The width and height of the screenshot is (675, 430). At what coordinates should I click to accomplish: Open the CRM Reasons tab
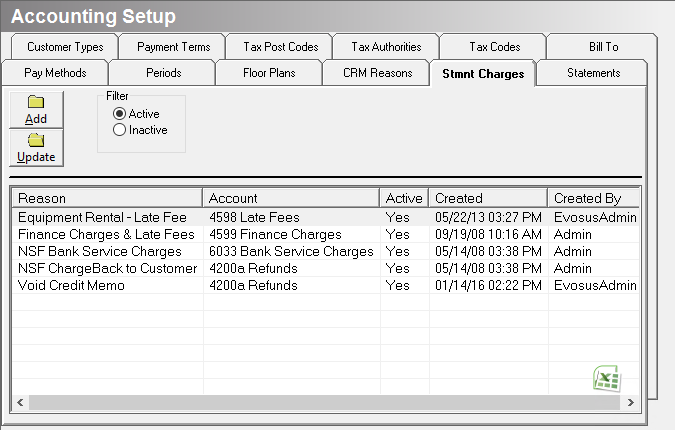point(377,73)
